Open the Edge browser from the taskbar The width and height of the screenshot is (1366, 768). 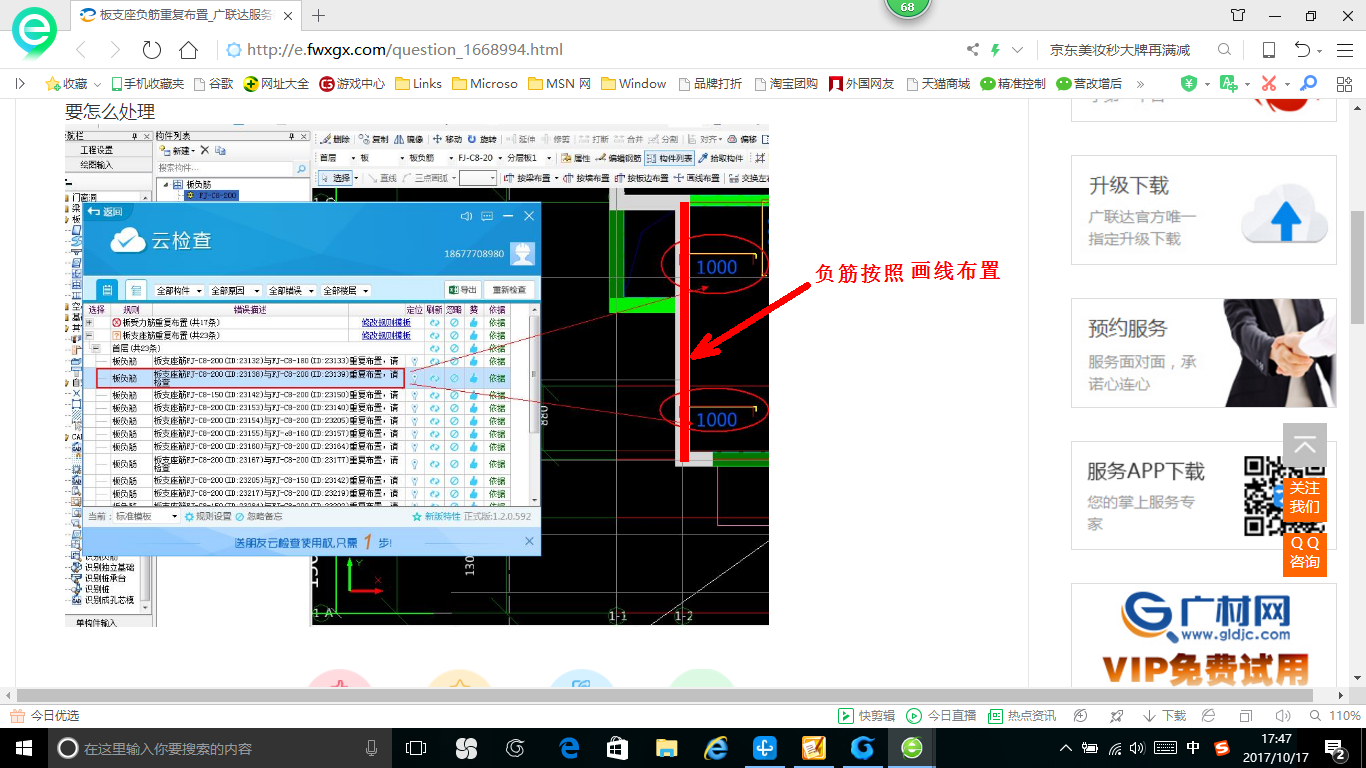(570, 748)
